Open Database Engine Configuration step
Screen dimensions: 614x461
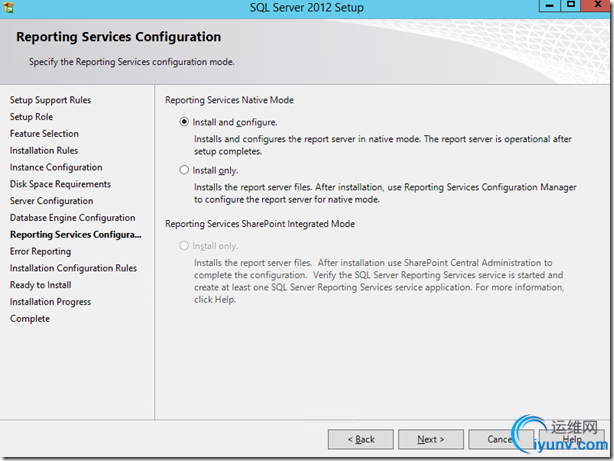[72, 218]
